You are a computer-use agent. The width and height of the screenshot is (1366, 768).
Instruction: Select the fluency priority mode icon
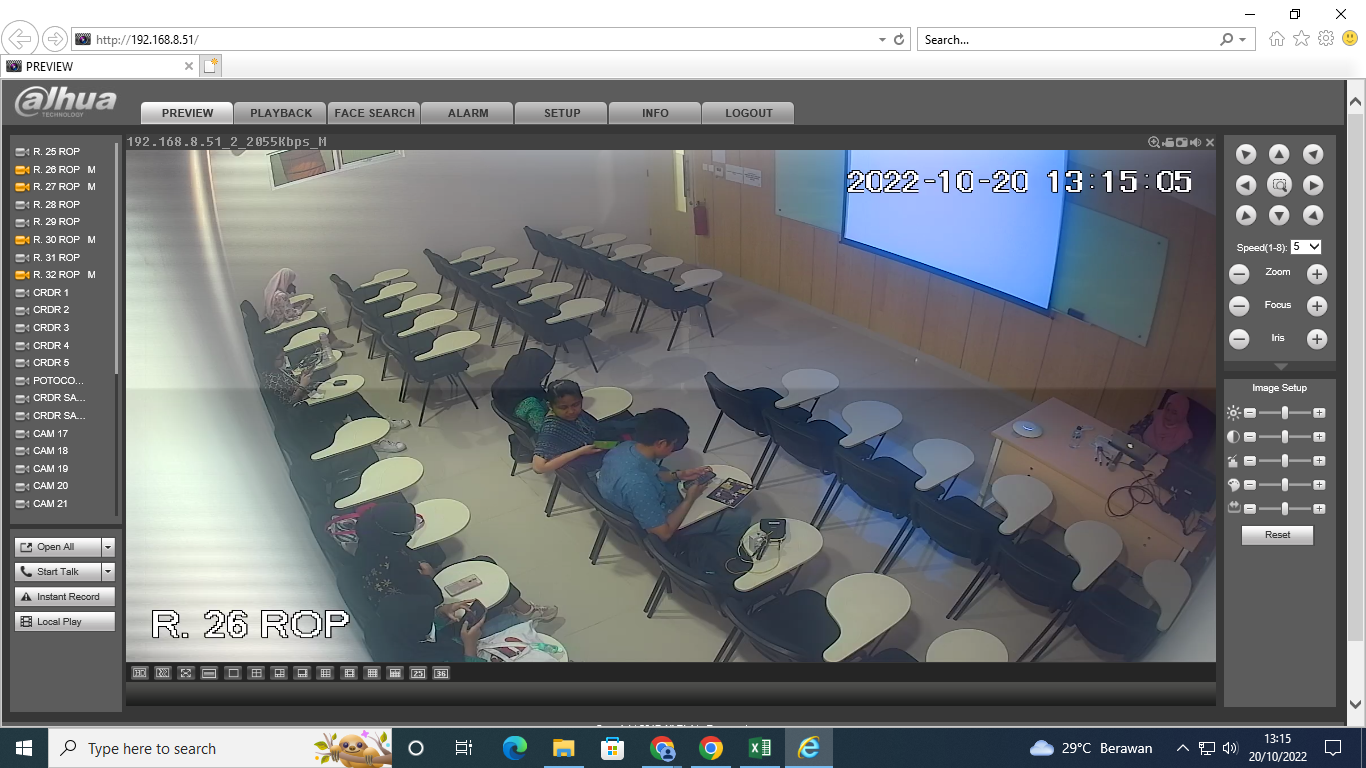[x=163, y=673]
